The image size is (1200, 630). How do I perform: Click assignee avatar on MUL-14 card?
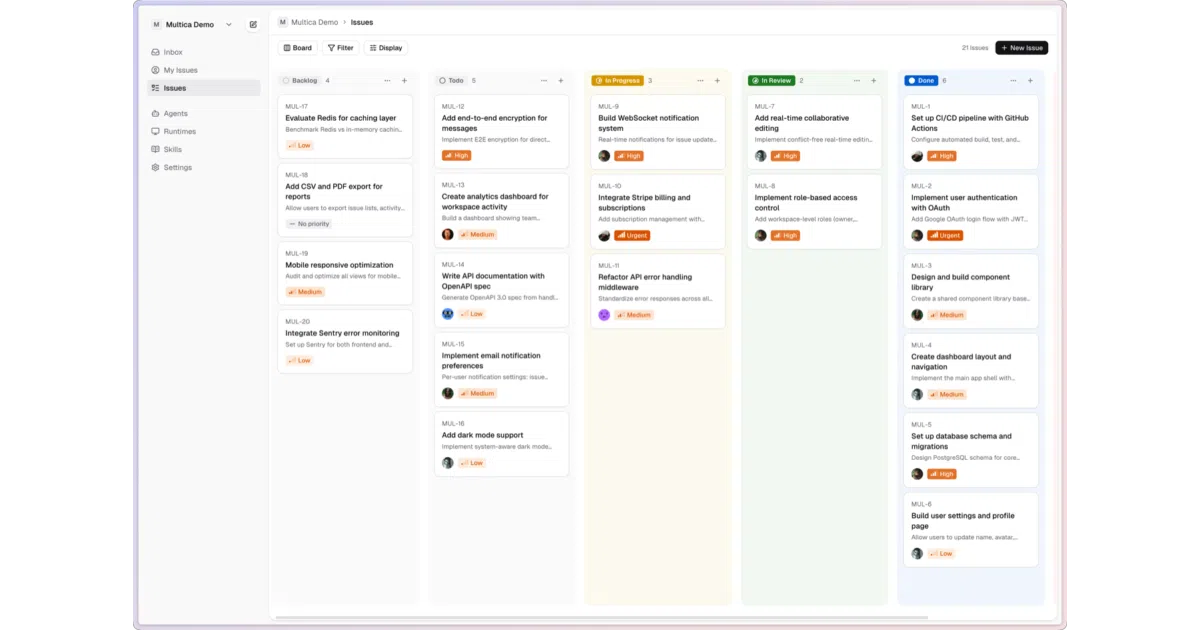(448, 314)
